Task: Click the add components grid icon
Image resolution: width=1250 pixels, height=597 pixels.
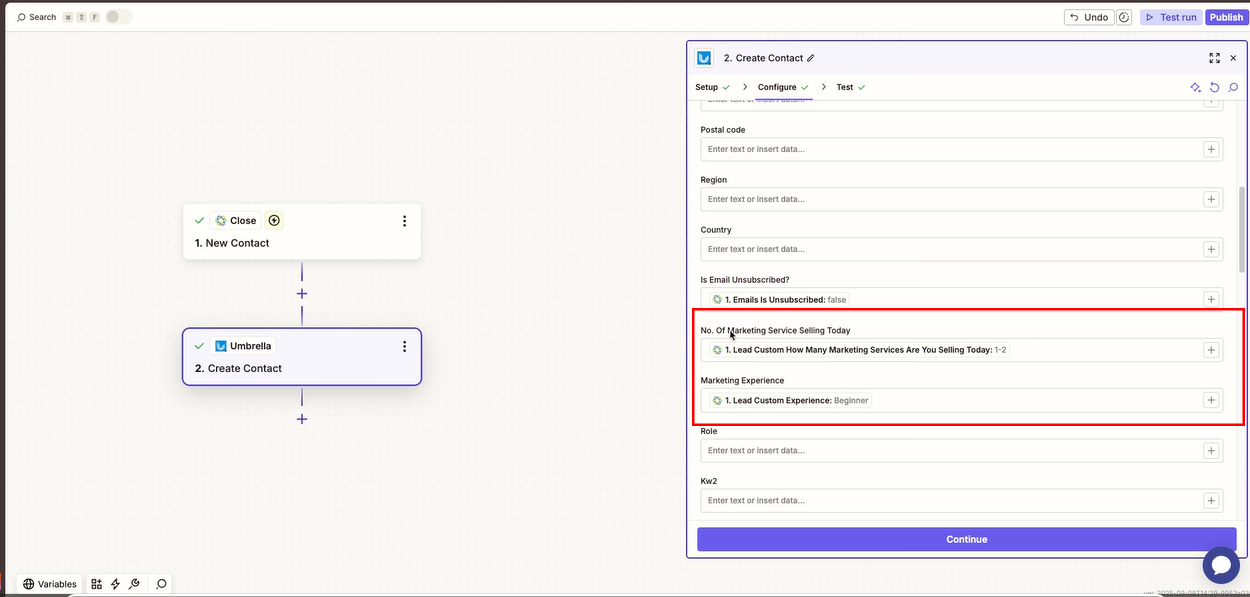Action: point(97,584)
